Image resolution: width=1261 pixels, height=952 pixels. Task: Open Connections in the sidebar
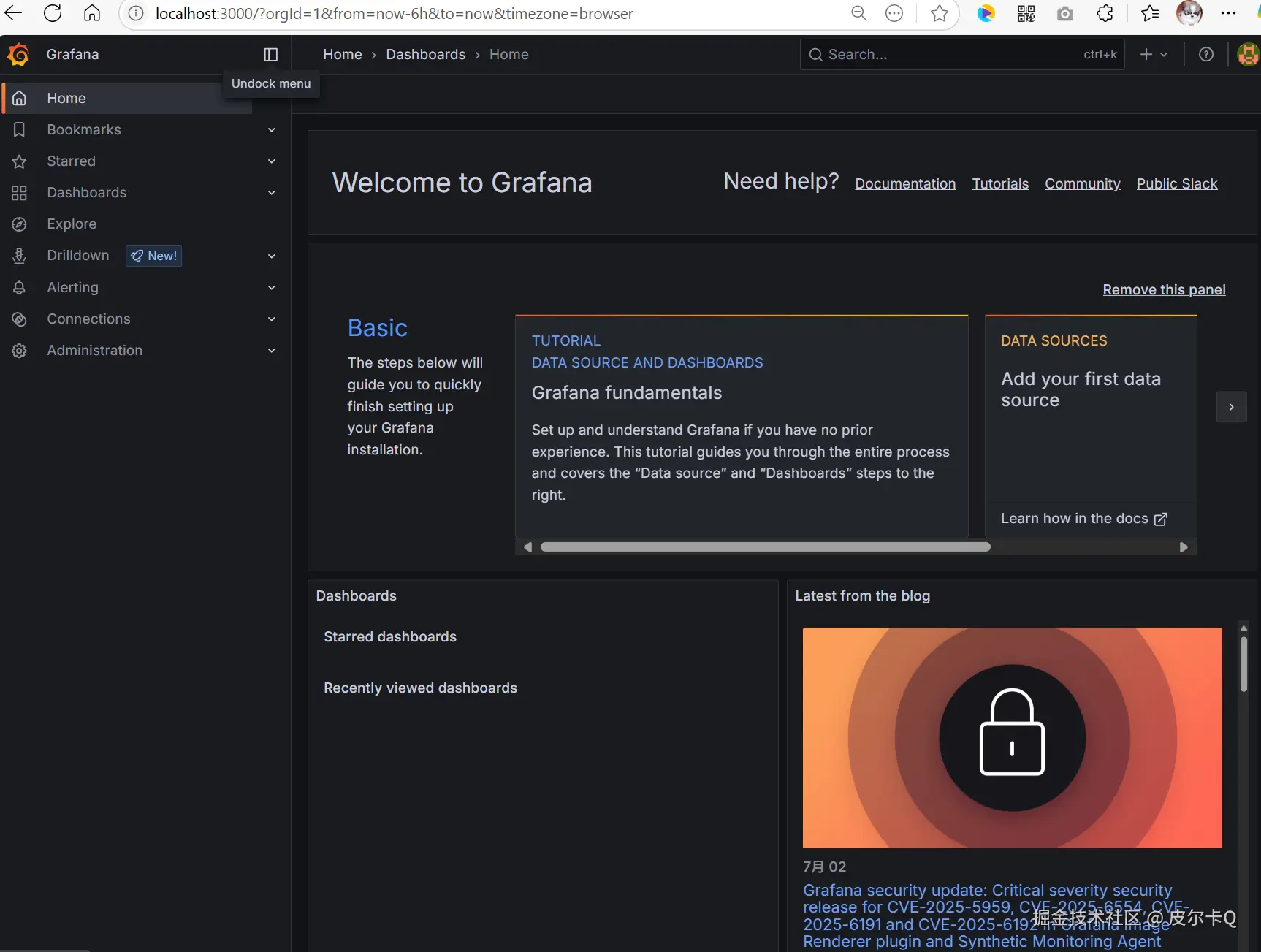pyautogui.click(x=89, y=319)
